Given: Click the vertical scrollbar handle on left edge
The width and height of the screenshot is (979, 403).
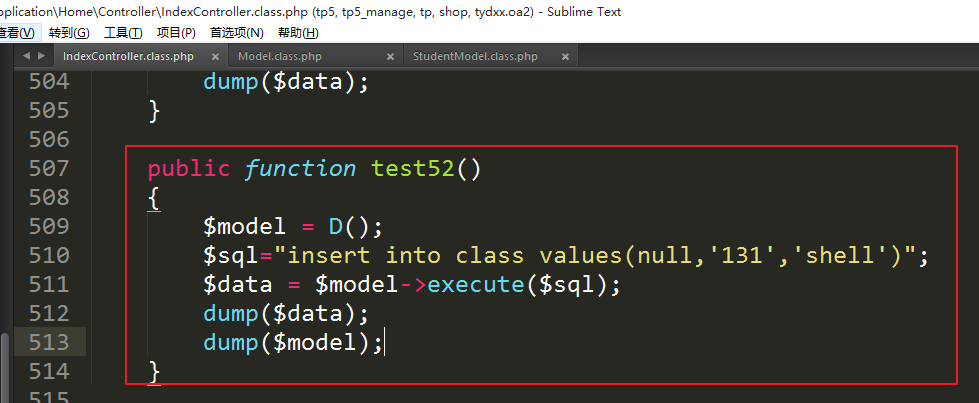Looking at the screenshot, I should (5, 367).
